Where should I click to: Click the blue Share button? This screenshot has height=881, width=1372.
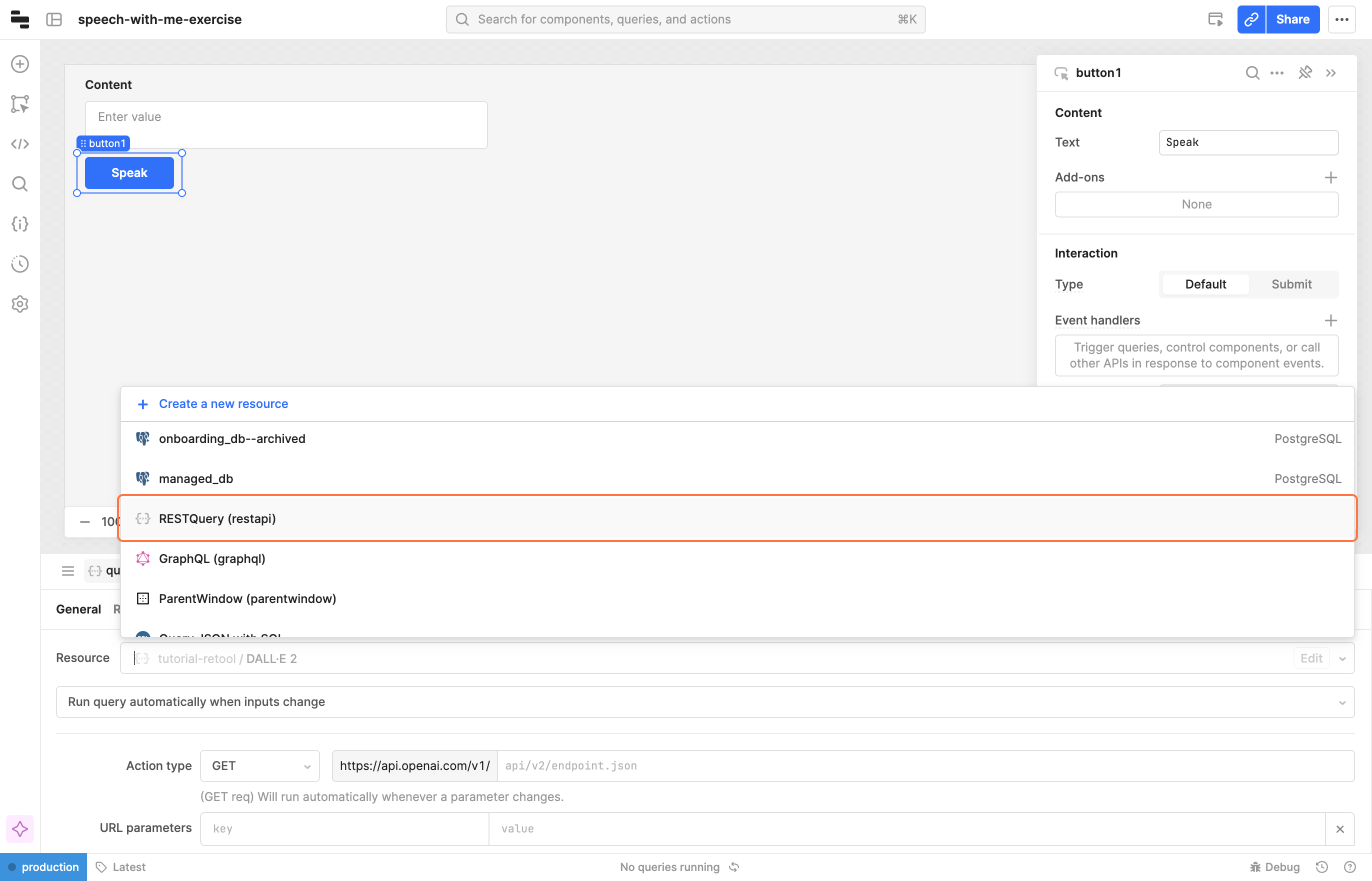[1292, 19]
